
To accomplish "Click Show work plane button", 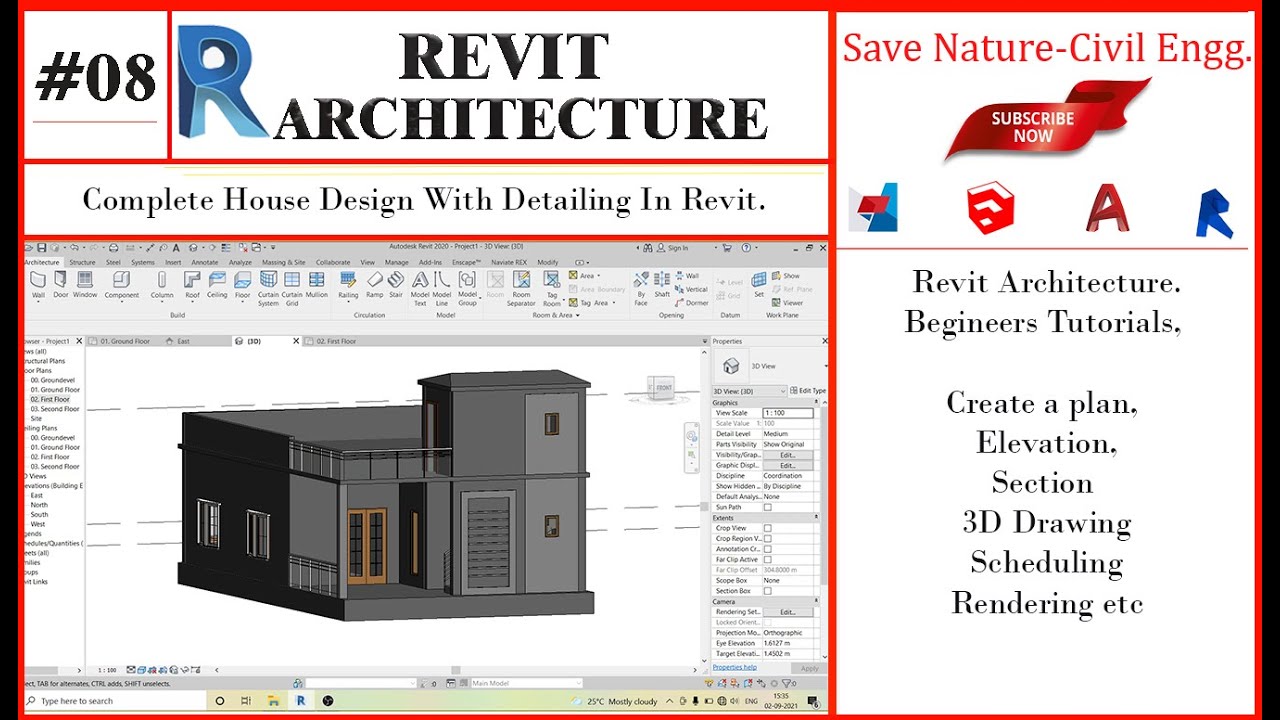I will coord(785,275).
